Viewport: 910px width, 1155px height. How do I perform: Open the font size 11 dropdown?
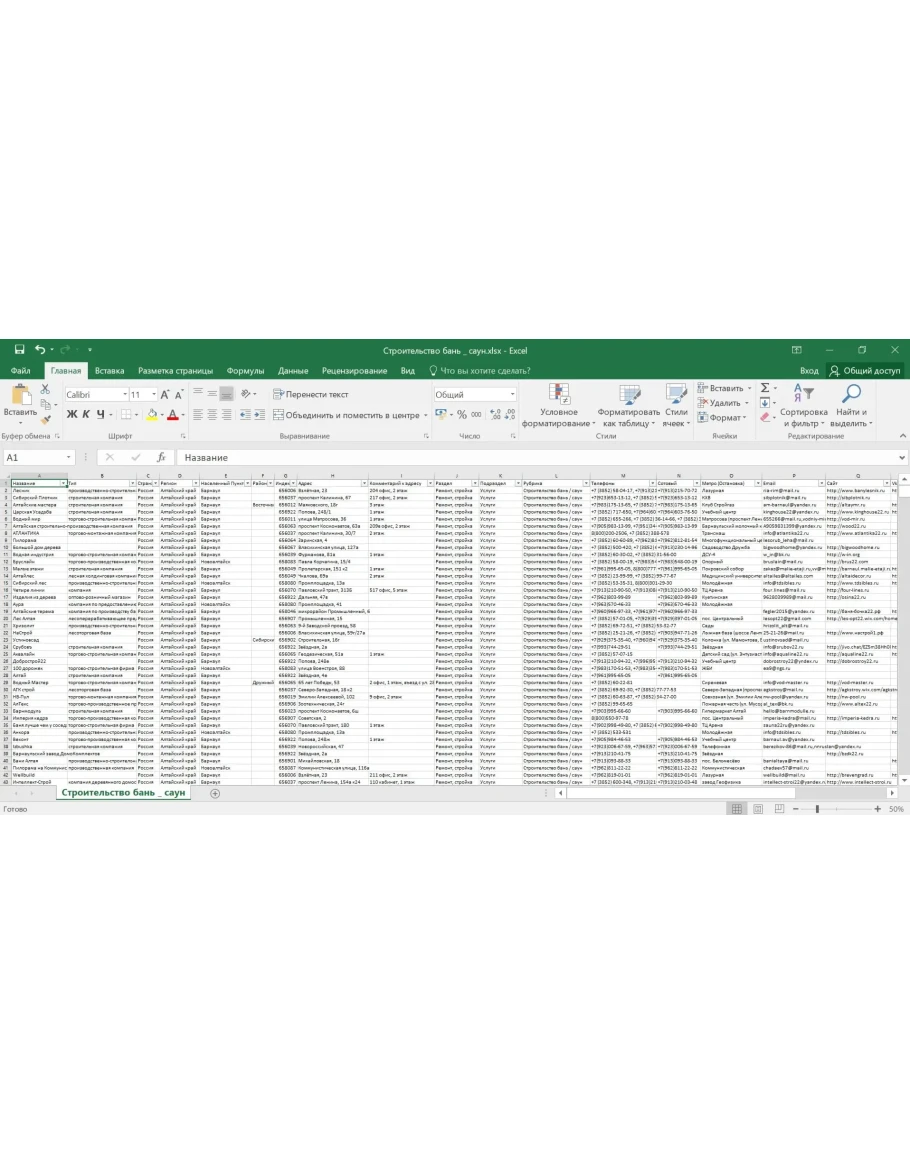tap(153, 395)
